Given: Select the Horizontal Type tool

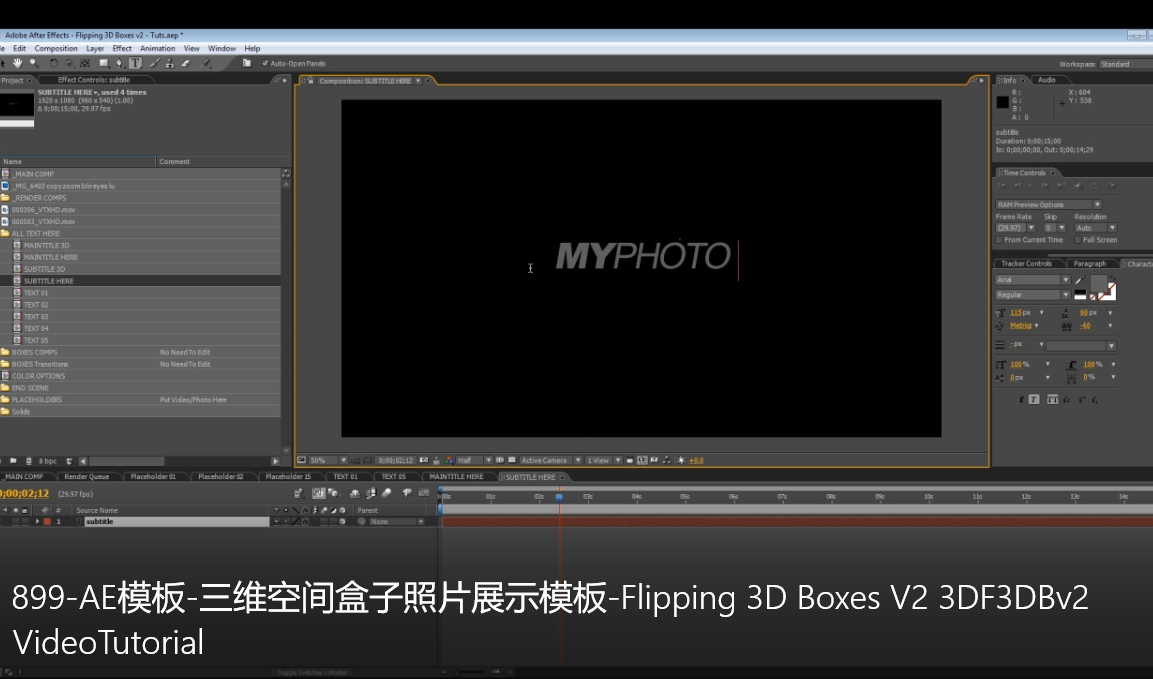Looking at the screenshot, I should pos(135,63).
